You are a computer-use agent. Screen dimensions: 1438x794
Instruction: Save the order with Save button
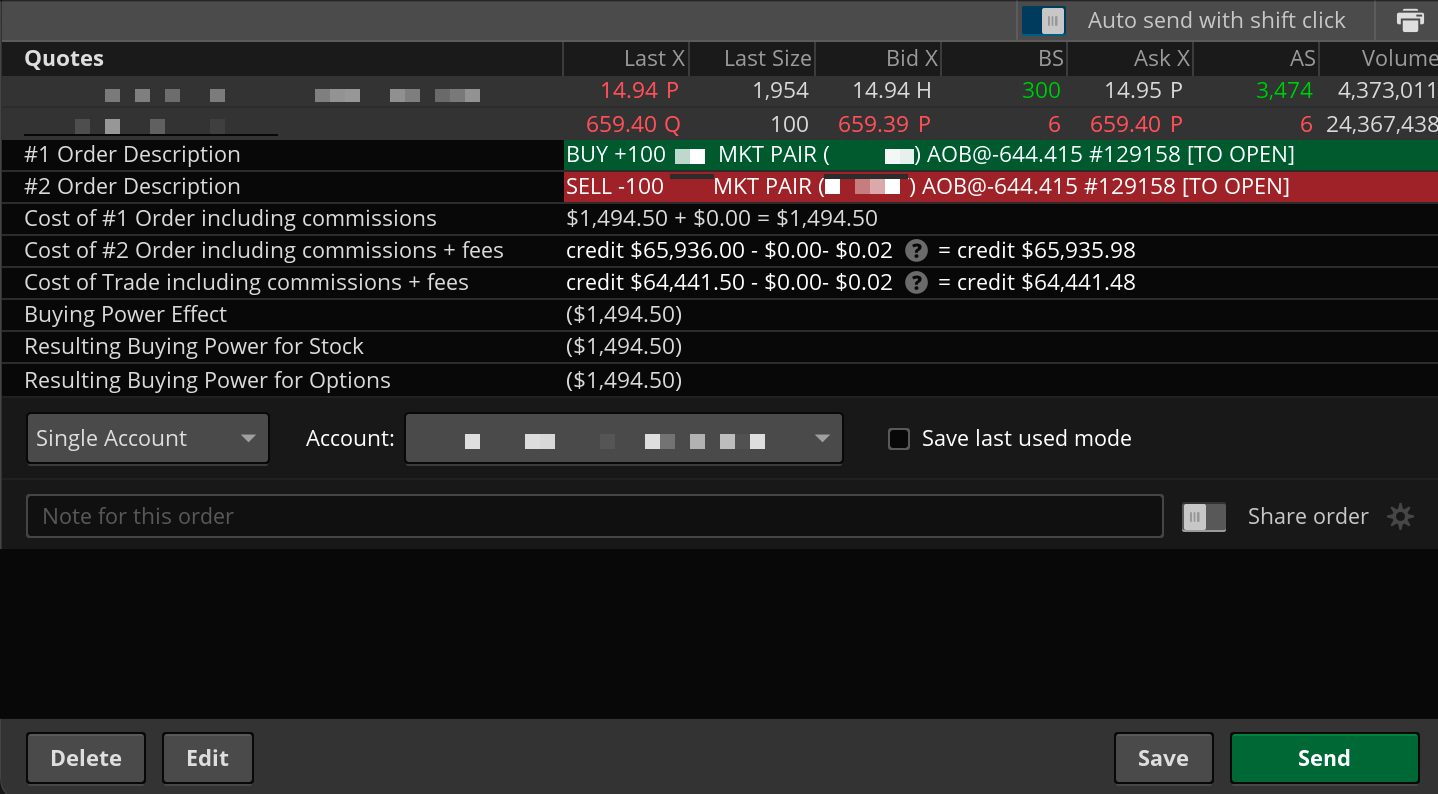(1163, 758)
